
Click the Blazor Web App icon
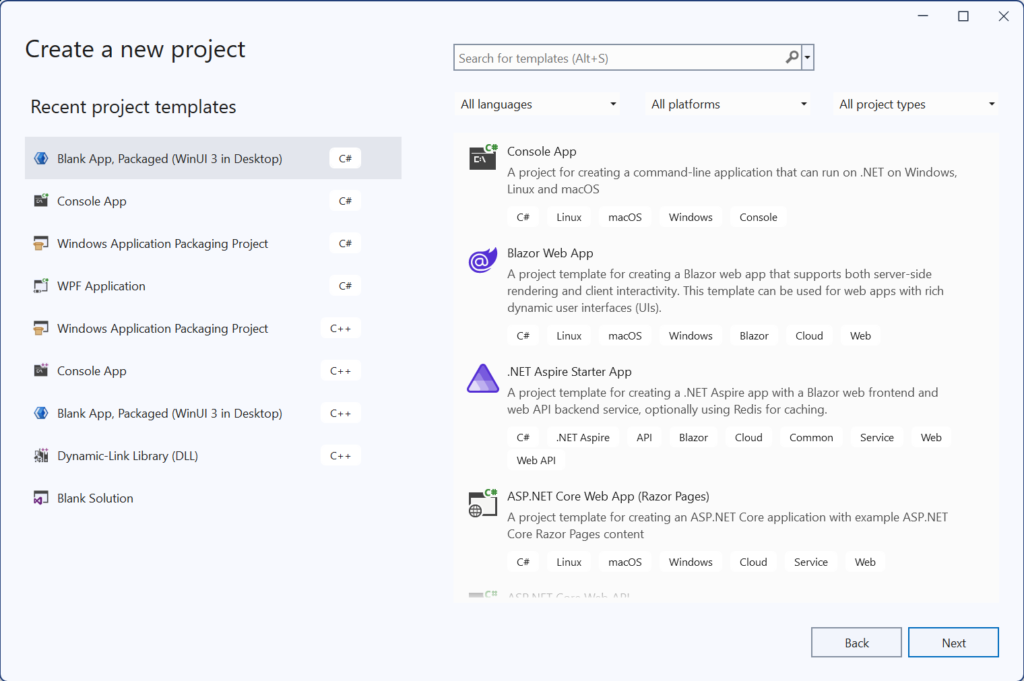click(x=483, y=261)
